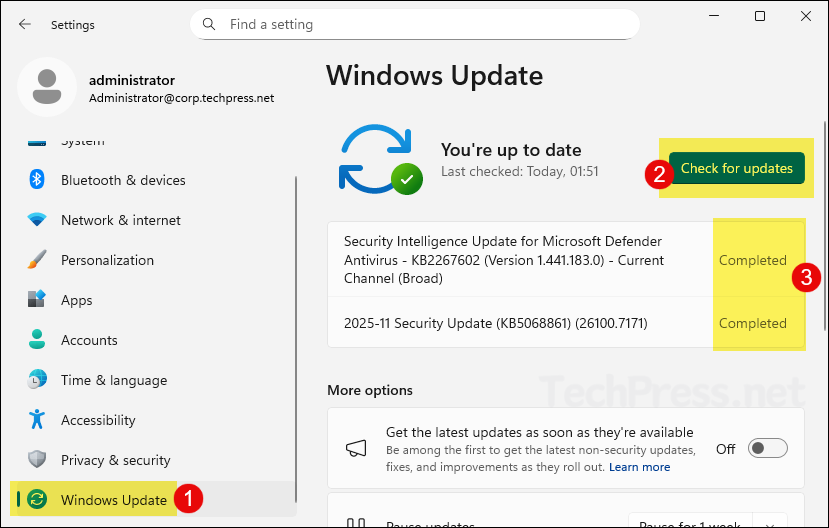Screen dimensions: 829x528
Task: Click the back arrow in Settings
Action: [25, 24]
